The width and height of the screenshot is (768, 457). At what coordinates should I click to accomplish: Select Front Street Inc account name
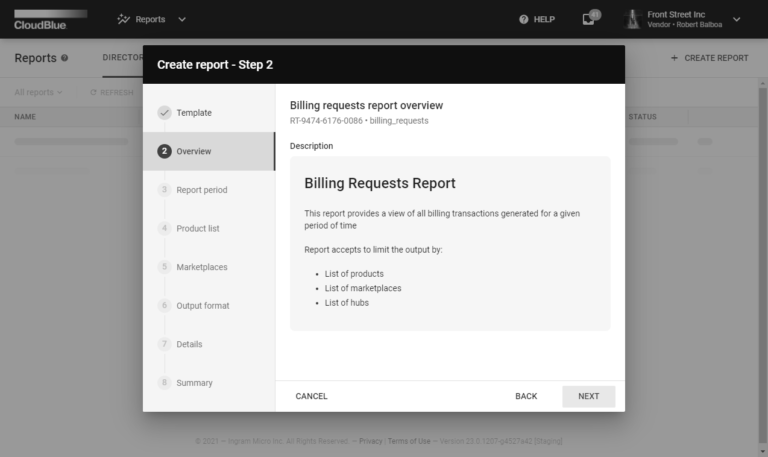[676, 15]
